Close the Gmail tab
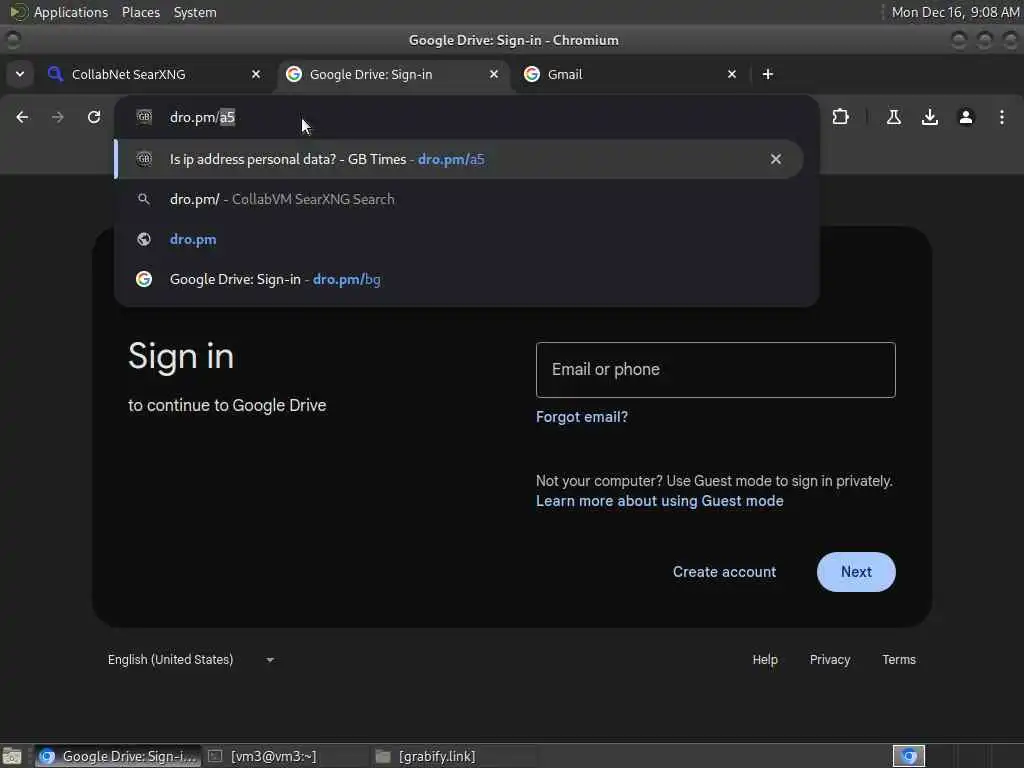 click(x=732, y=74)
